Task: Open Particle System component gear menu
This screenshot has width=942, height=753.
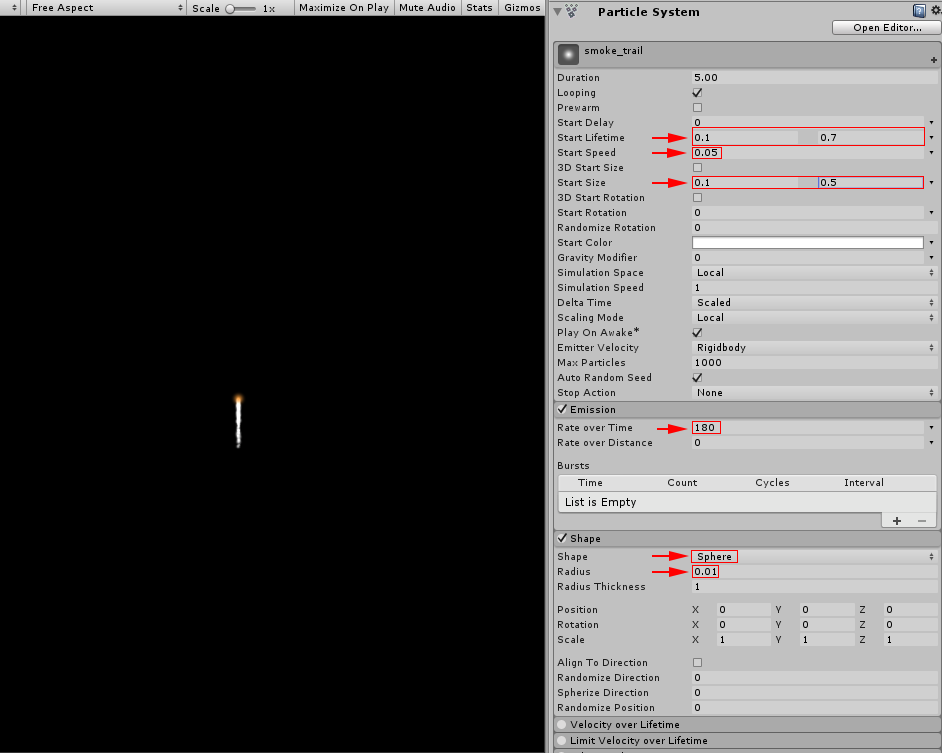Action: coord(935,11)
